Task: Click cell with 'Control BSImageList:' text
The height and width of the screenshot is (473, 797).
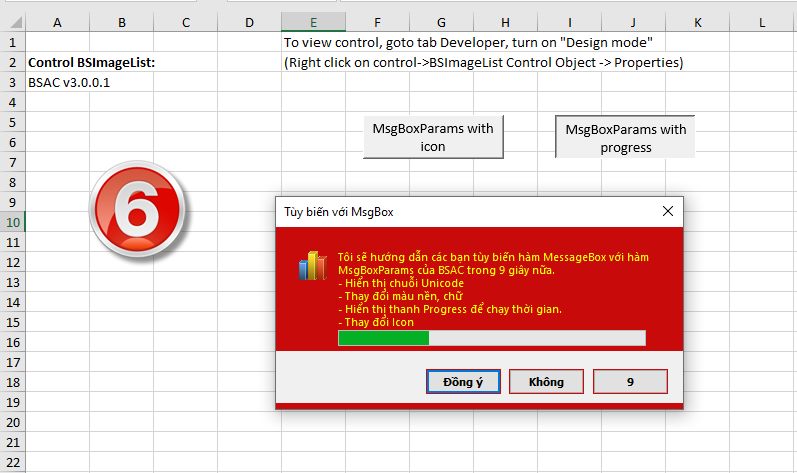Action: [x=91, y=62]
